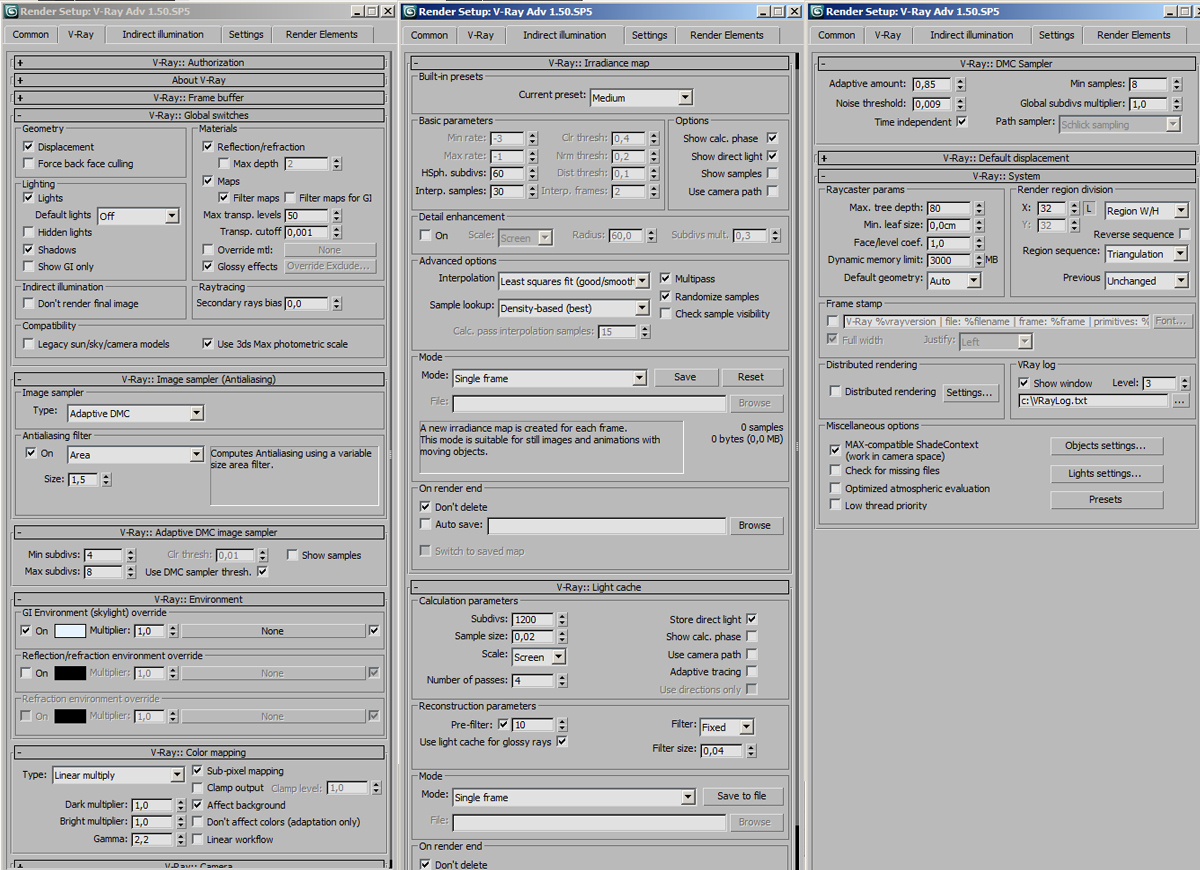Click the GI Environment None map button
The height and width of the screenshot is (870, 1200).
click(273, 632)
